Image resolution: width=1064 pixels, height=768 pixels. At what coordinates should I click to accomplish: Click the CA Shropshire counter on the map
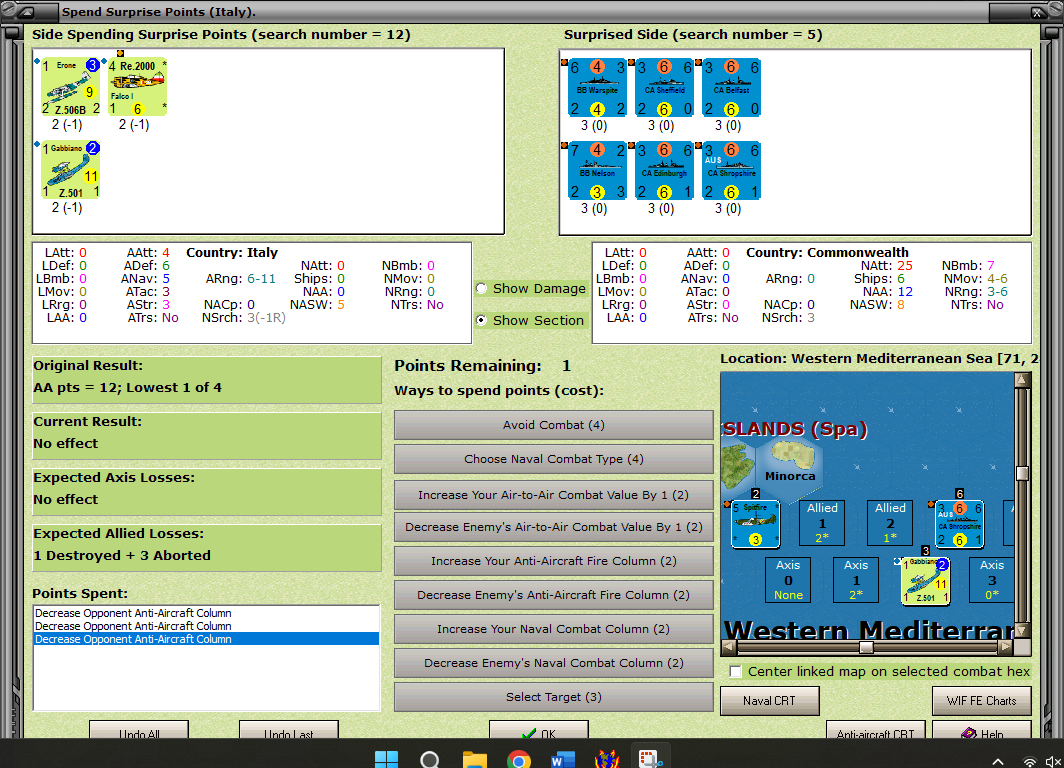960,524
